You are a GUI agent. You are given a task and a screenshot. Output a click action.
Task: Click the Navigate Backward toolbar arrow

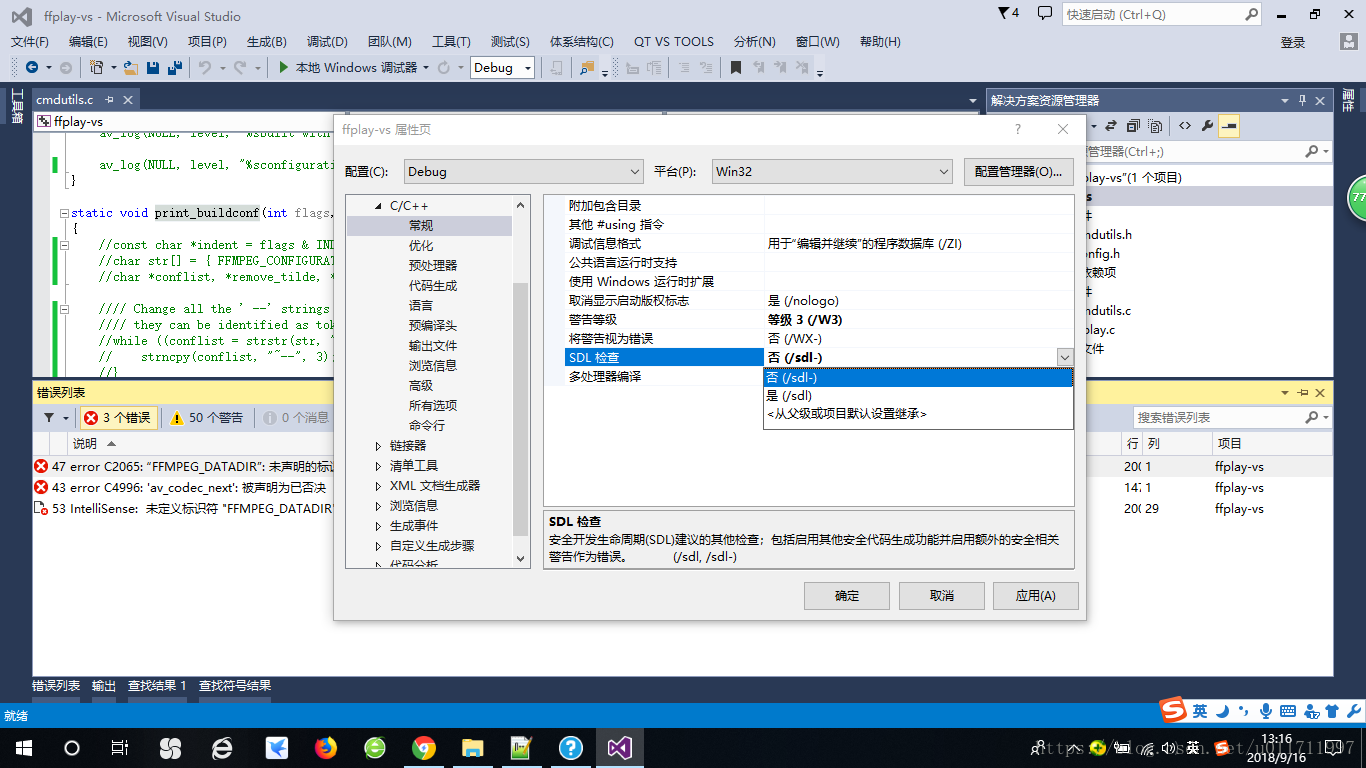tap(32, 67)
